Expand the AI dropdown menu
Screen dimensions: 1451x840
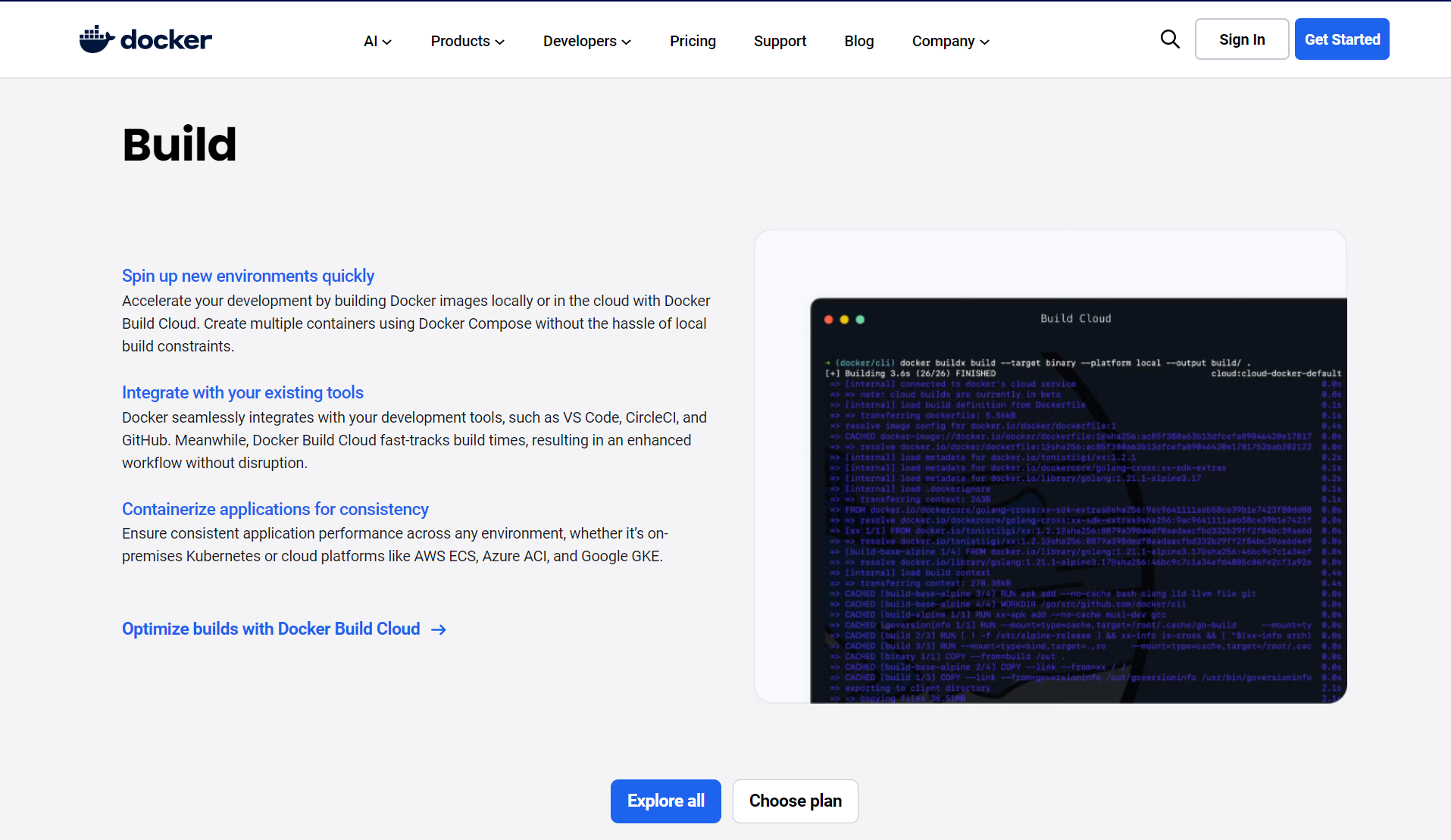[x=377, y=41]
